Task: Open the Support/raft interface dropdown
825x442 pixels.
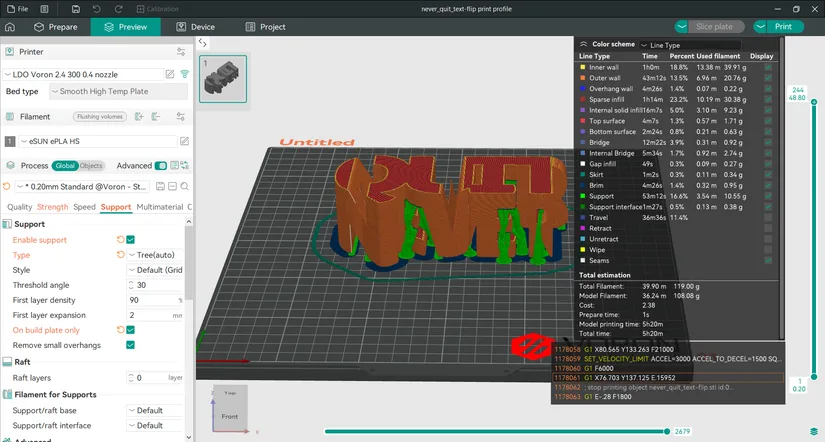Action: (x=155, y=426)
